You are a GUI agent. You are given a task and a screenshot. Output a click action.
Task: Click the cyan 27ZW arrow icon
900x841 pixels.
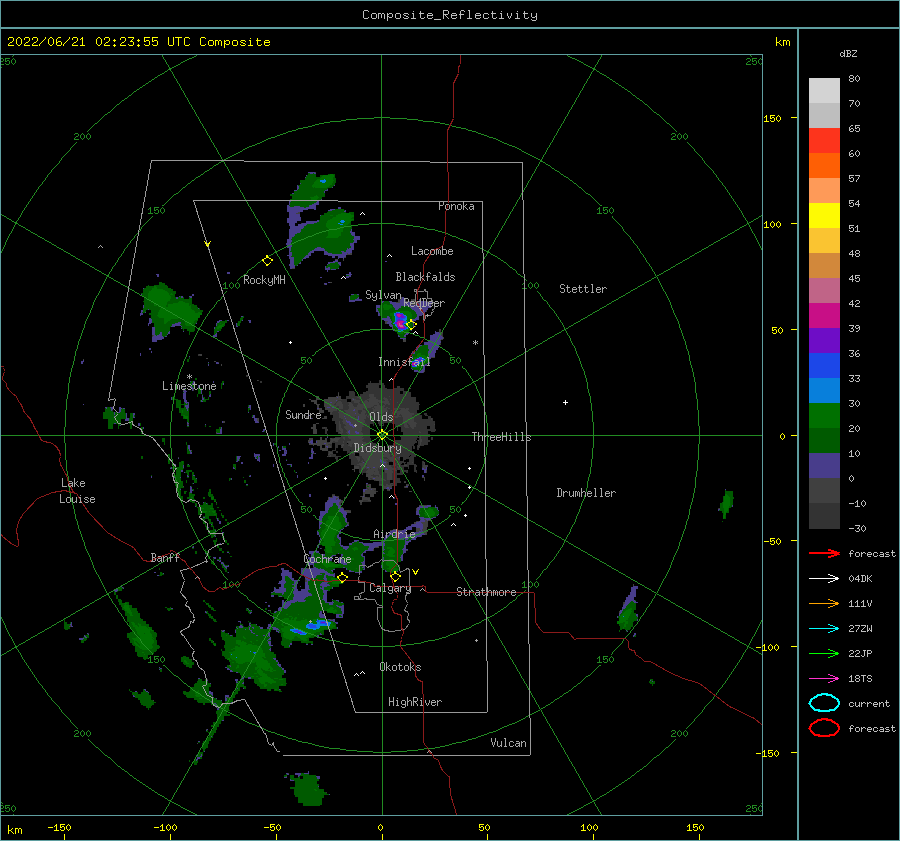tap(824, 629)
